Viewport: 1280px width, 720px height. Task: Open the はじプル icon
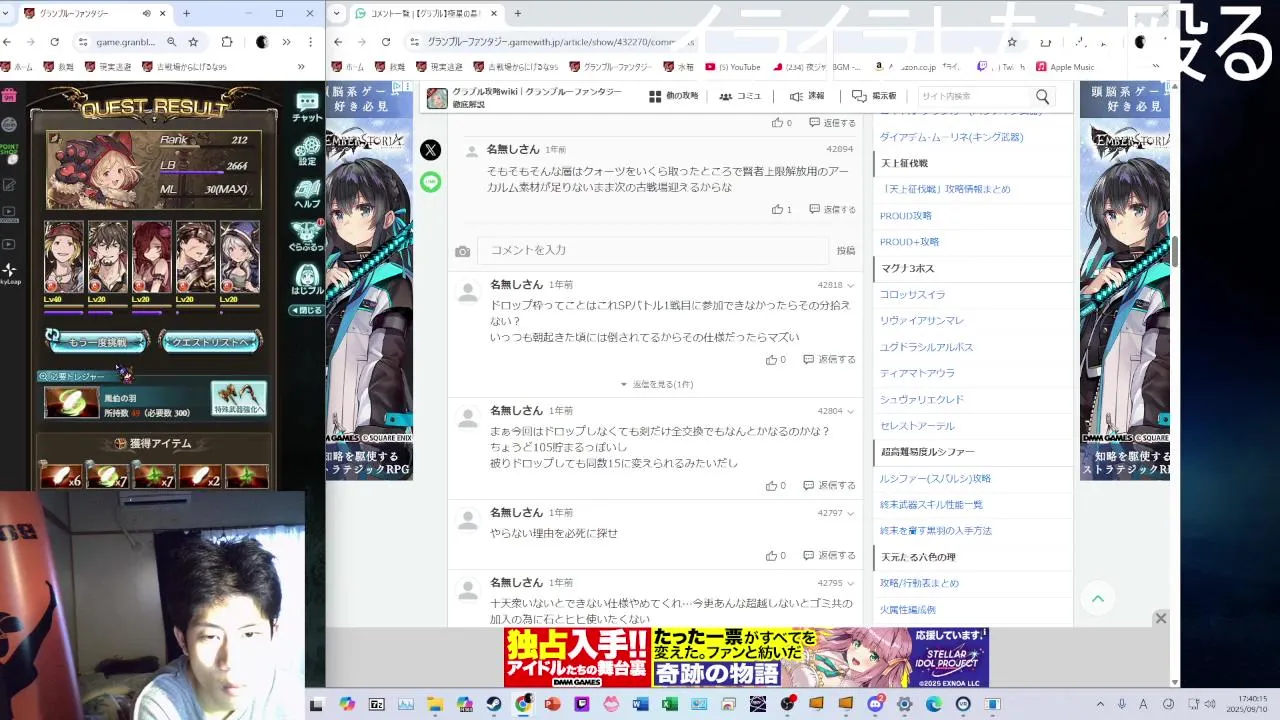click(x=307, y=279)
